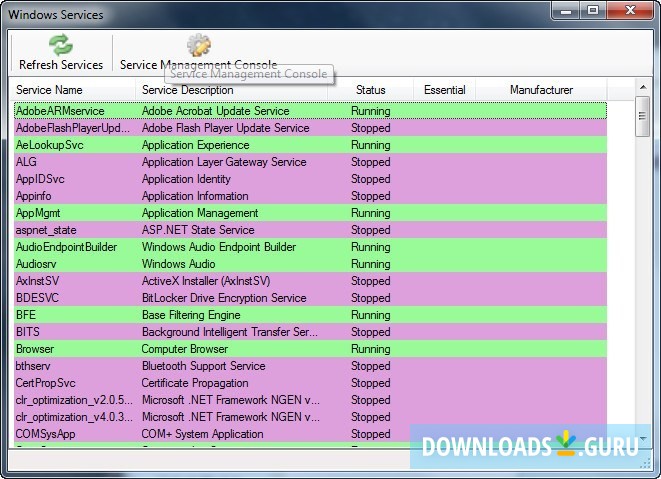Click Application Layer Gateway Service description
This screenshot has width=661, height=479.
coord(224,162)
